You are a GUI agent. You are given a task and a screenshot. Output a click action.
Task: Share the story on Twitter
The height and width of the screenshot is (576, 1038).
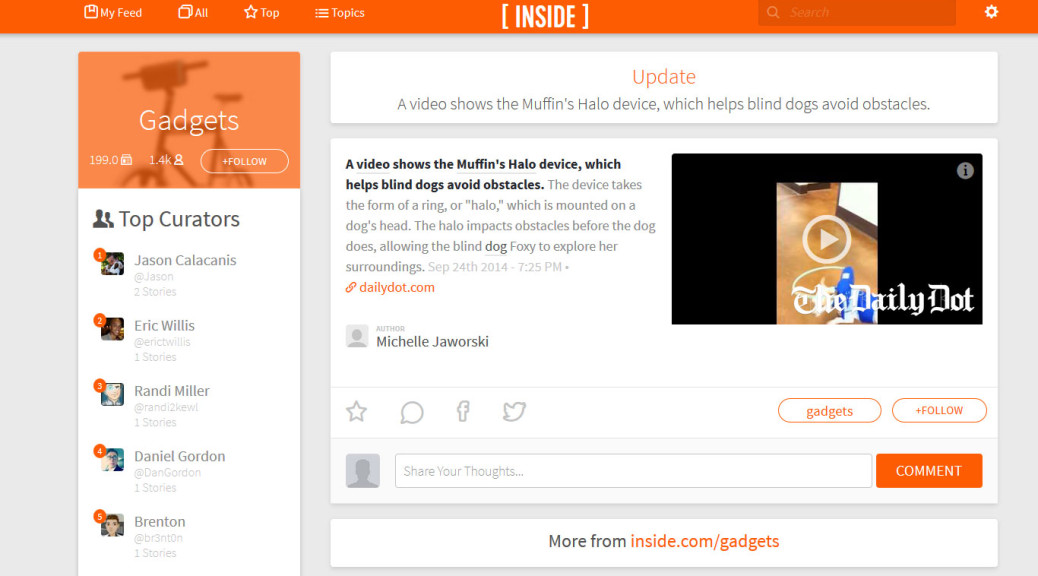[x=514, y=411]
